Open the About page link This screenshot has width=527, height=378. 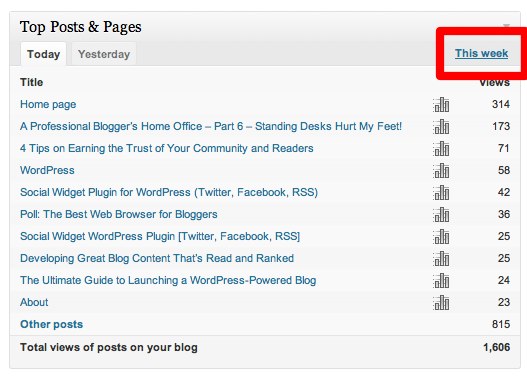coord(34,302)
